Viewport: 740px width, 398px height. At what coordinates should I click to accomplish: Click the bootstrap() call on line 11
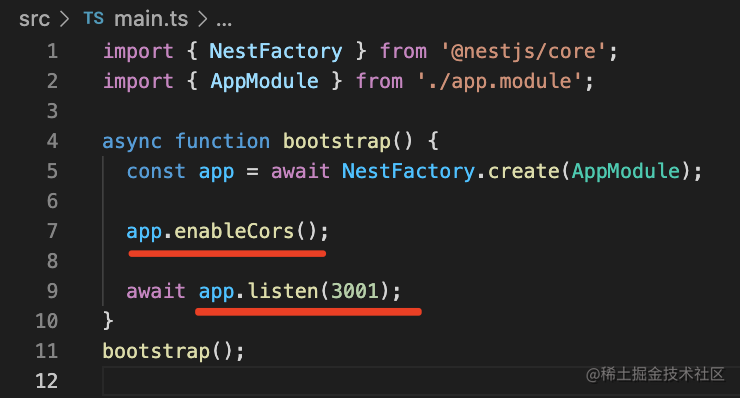click(x=173, y=351)
